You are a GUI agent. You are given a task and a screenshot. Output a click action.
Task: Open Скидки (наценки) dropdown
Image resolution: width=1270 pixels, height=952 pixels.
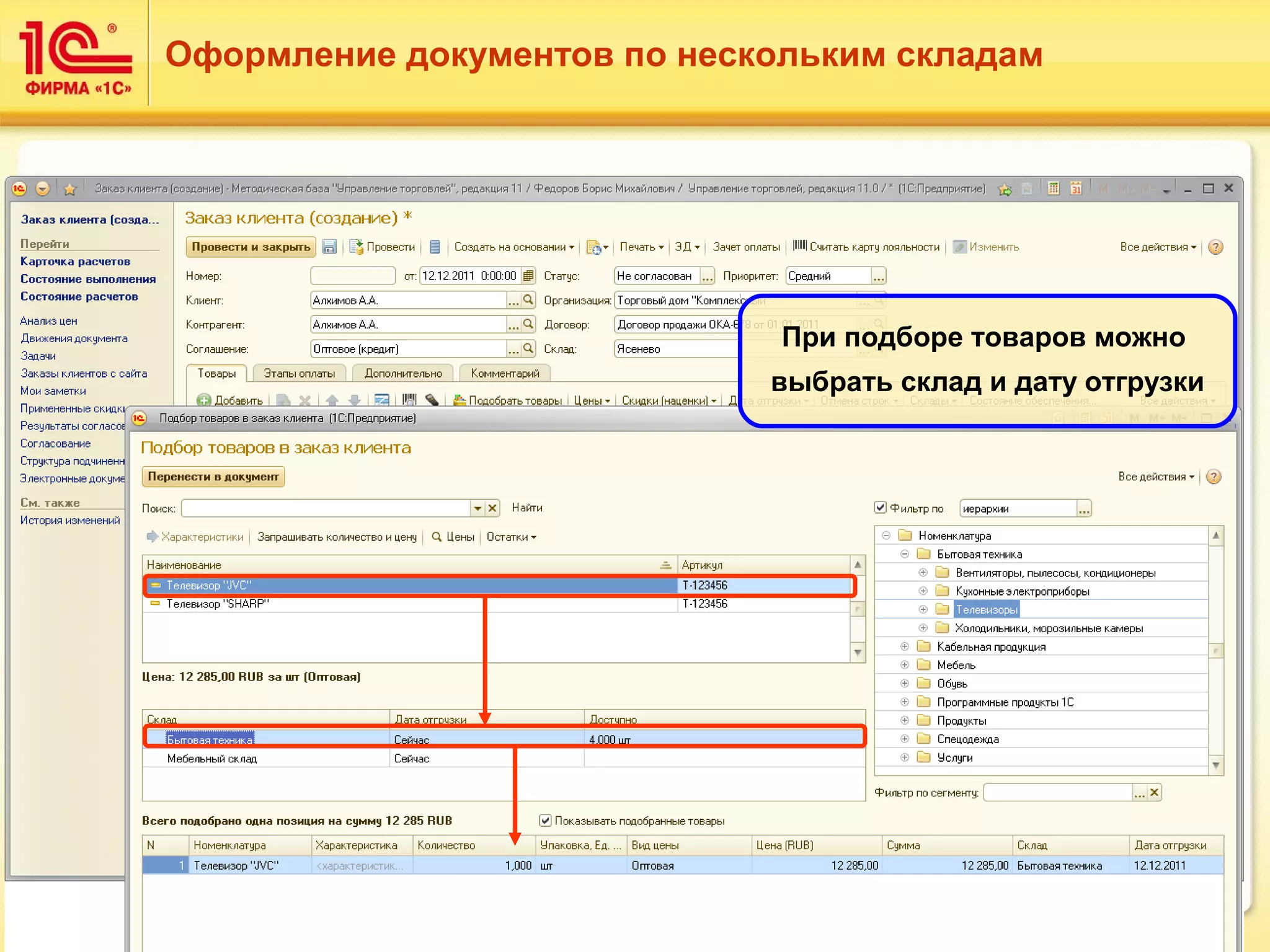tap(669, 400)
